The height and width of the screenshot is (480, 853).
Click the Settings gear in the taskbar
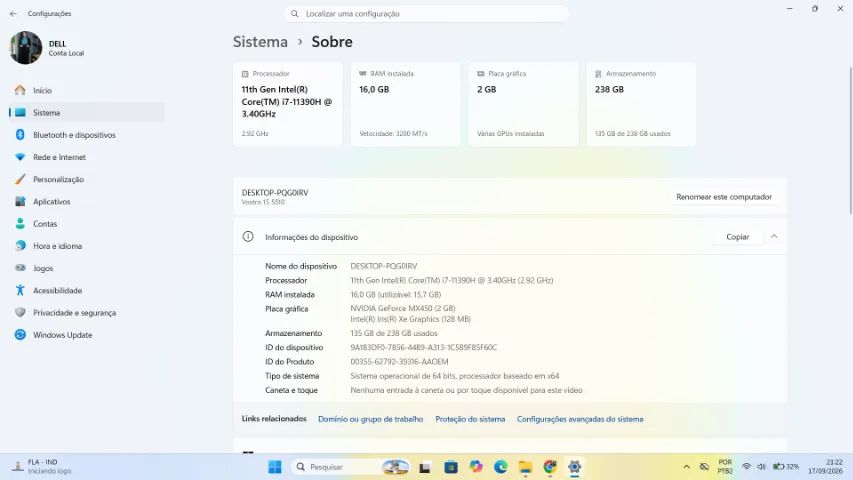coord(574,467)
